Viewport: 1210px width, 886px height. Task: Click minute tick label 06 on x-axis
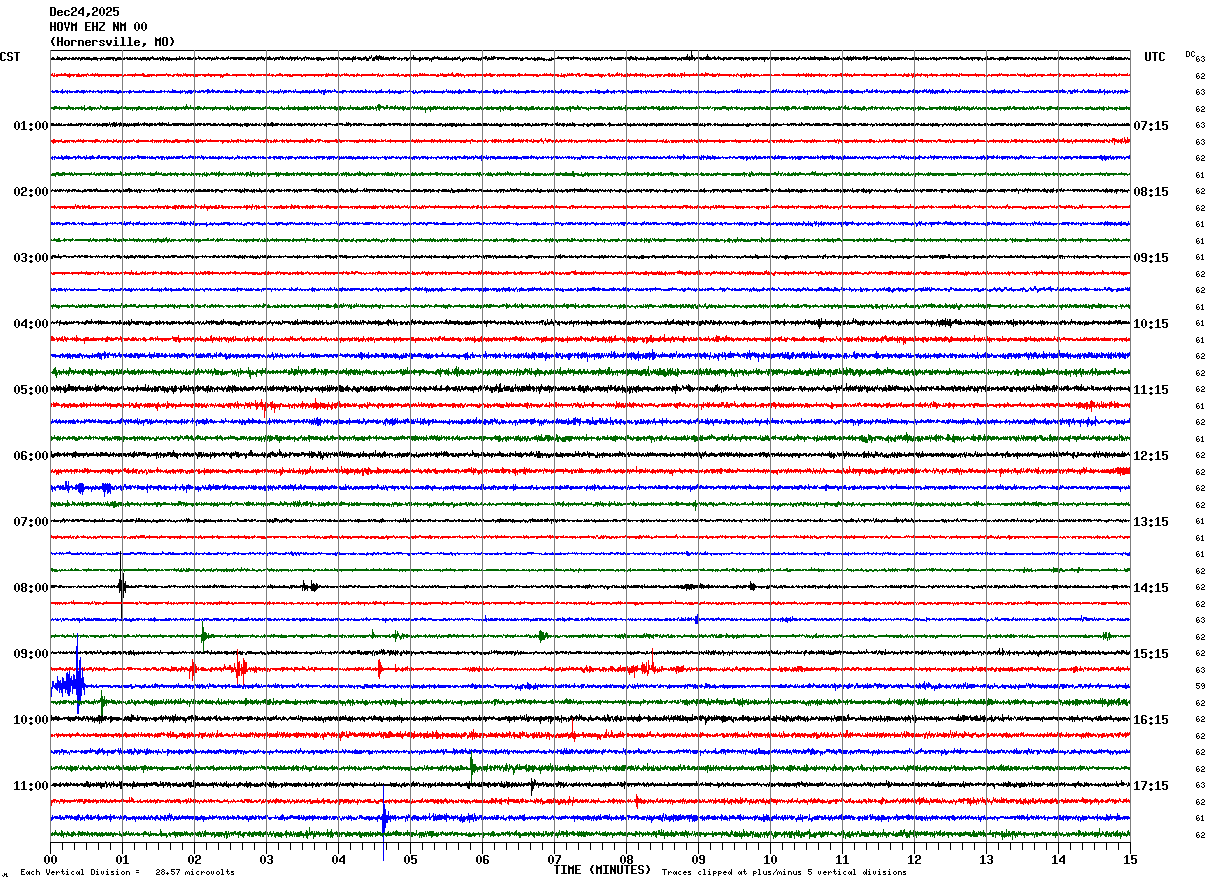(482, 859)
